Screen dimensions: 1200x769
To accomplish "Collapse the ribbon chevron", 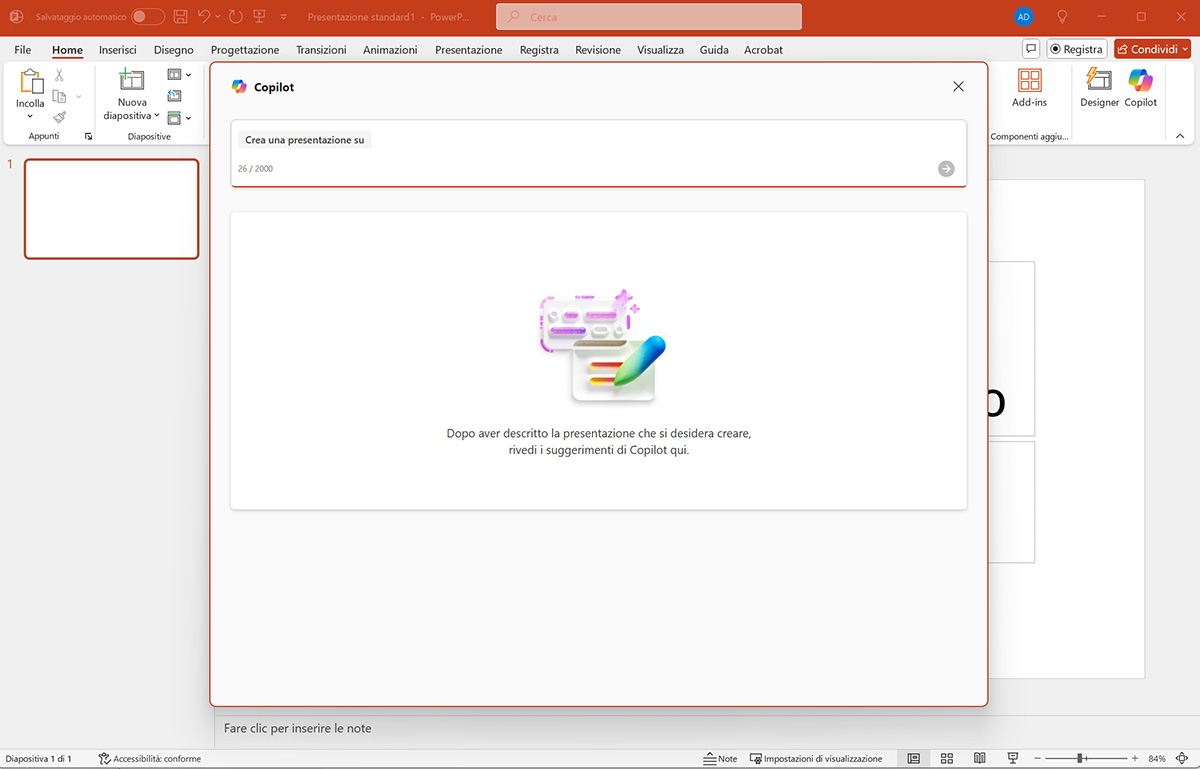I will point(1180,136).
